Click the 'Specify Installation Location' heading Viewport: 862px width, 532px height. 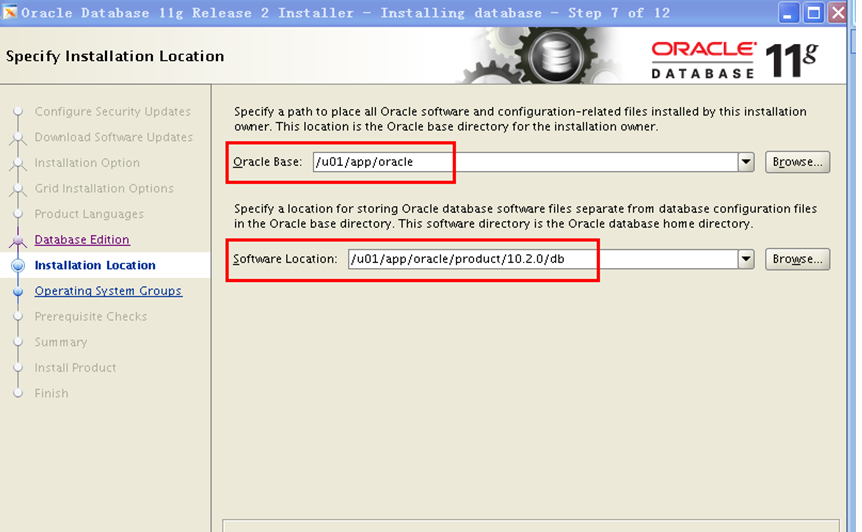115,57
